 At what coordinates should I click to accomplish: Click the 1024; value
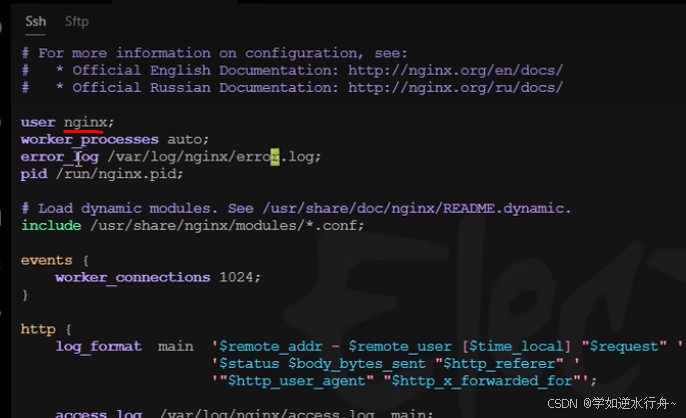240,277
